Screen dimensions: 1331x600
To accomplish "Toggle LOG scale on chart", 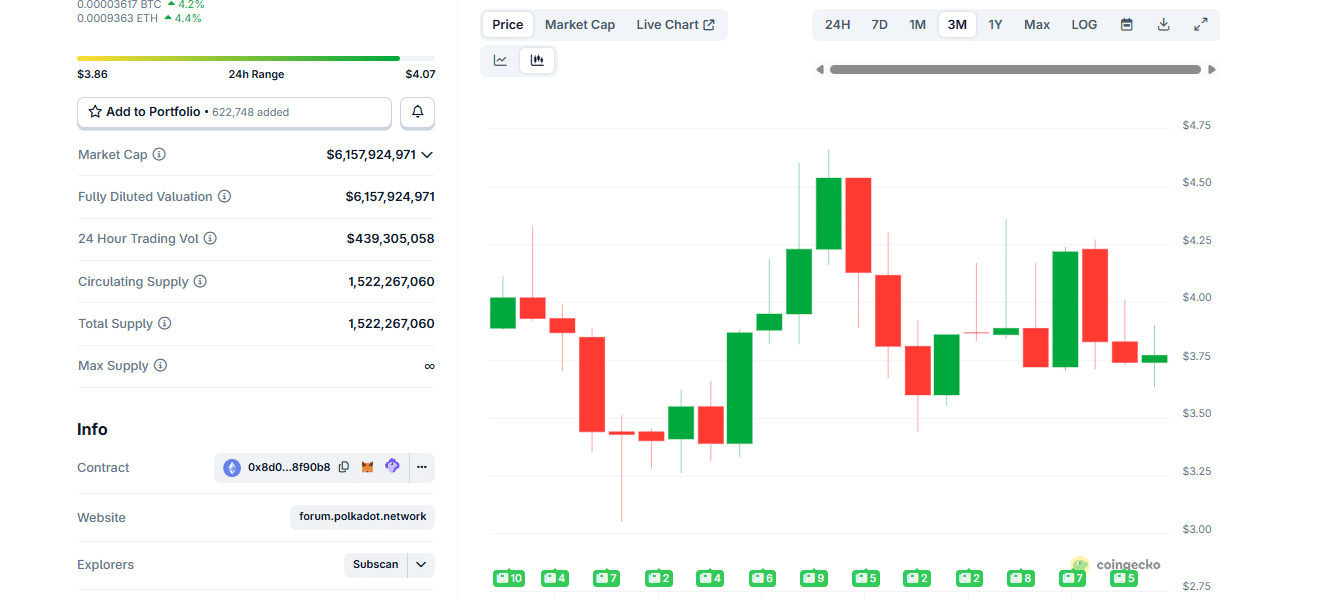I will pos(1084,25).
